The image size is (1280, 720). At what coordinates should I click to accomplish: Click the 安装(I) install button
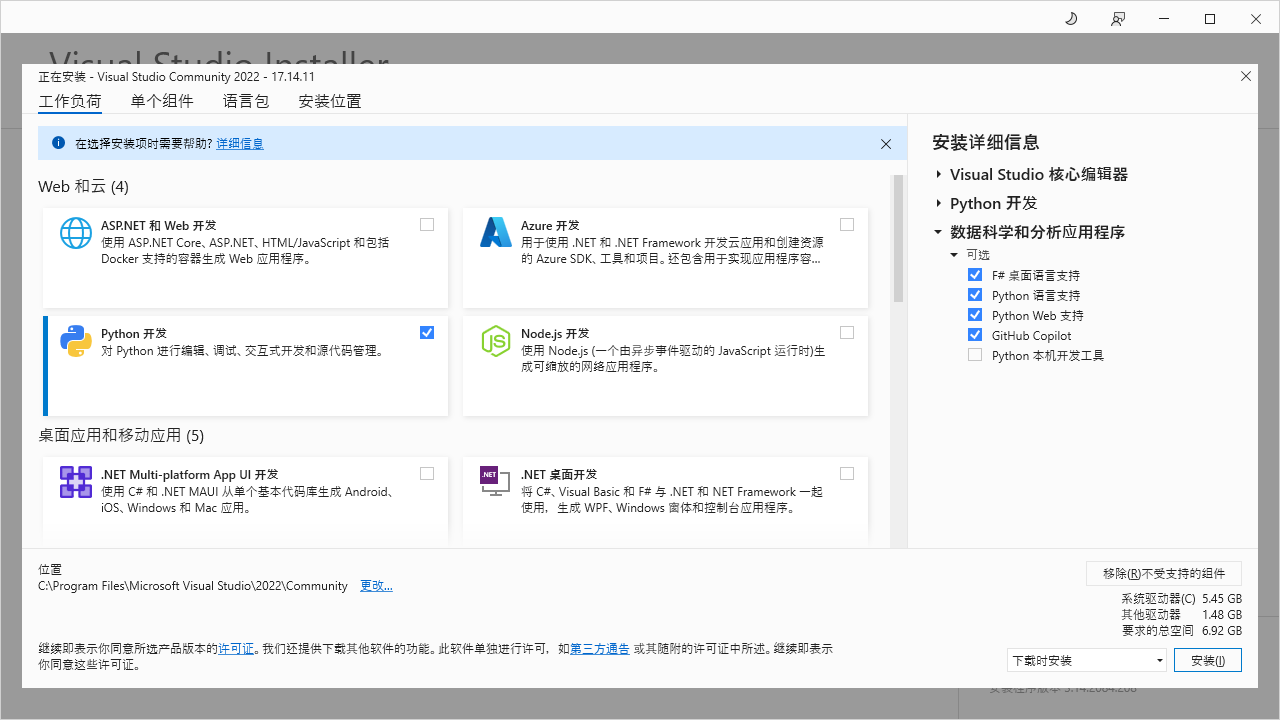1208,660
